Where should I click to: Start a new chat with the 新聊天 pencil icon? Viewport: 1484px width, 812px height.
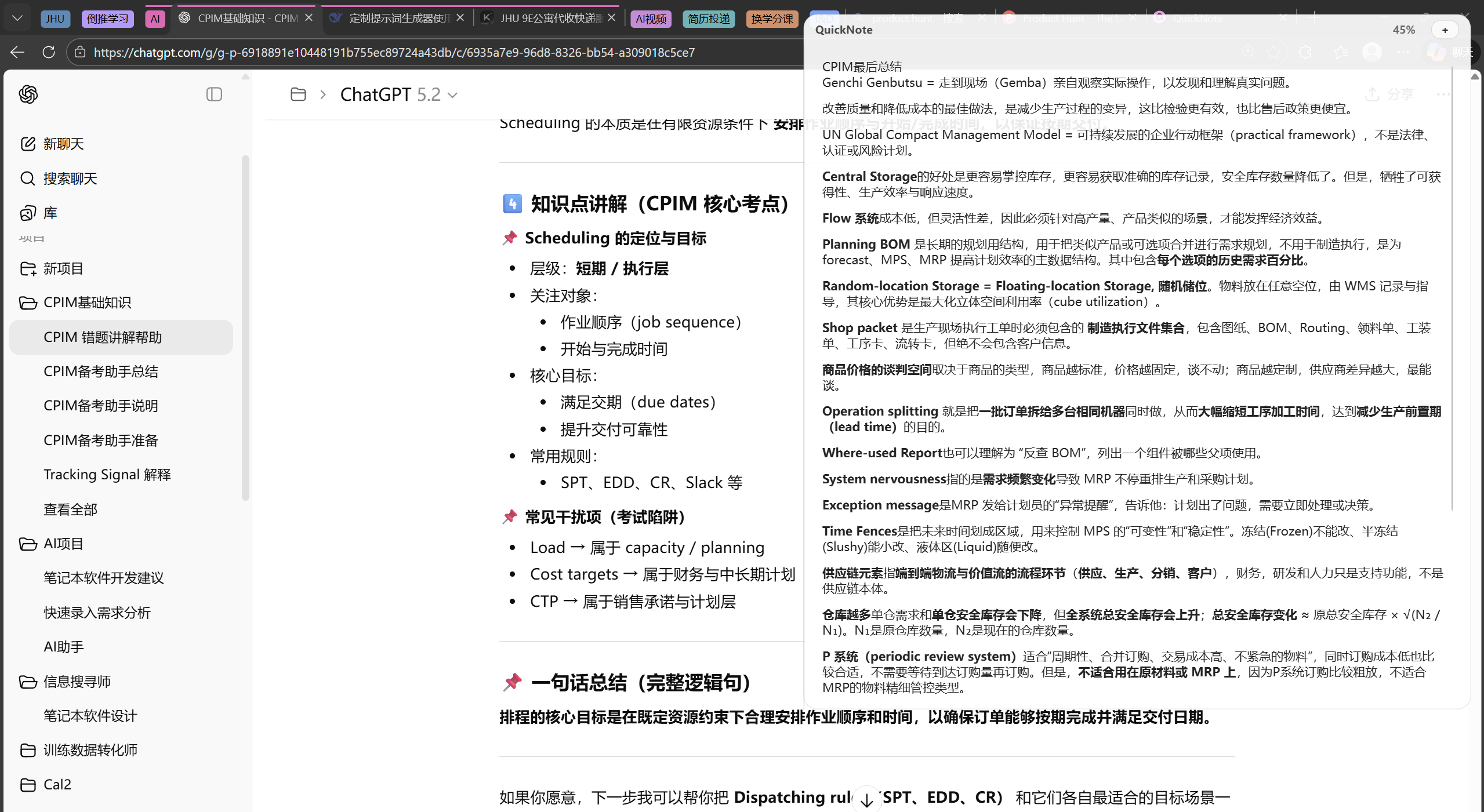tap(28, 144)
